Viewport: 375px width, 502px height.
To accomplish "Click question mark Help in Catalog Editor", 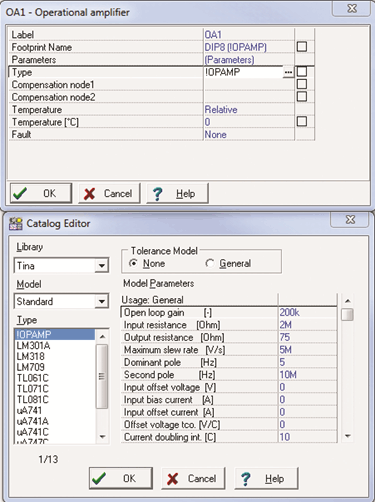I will tap(266, 478).
